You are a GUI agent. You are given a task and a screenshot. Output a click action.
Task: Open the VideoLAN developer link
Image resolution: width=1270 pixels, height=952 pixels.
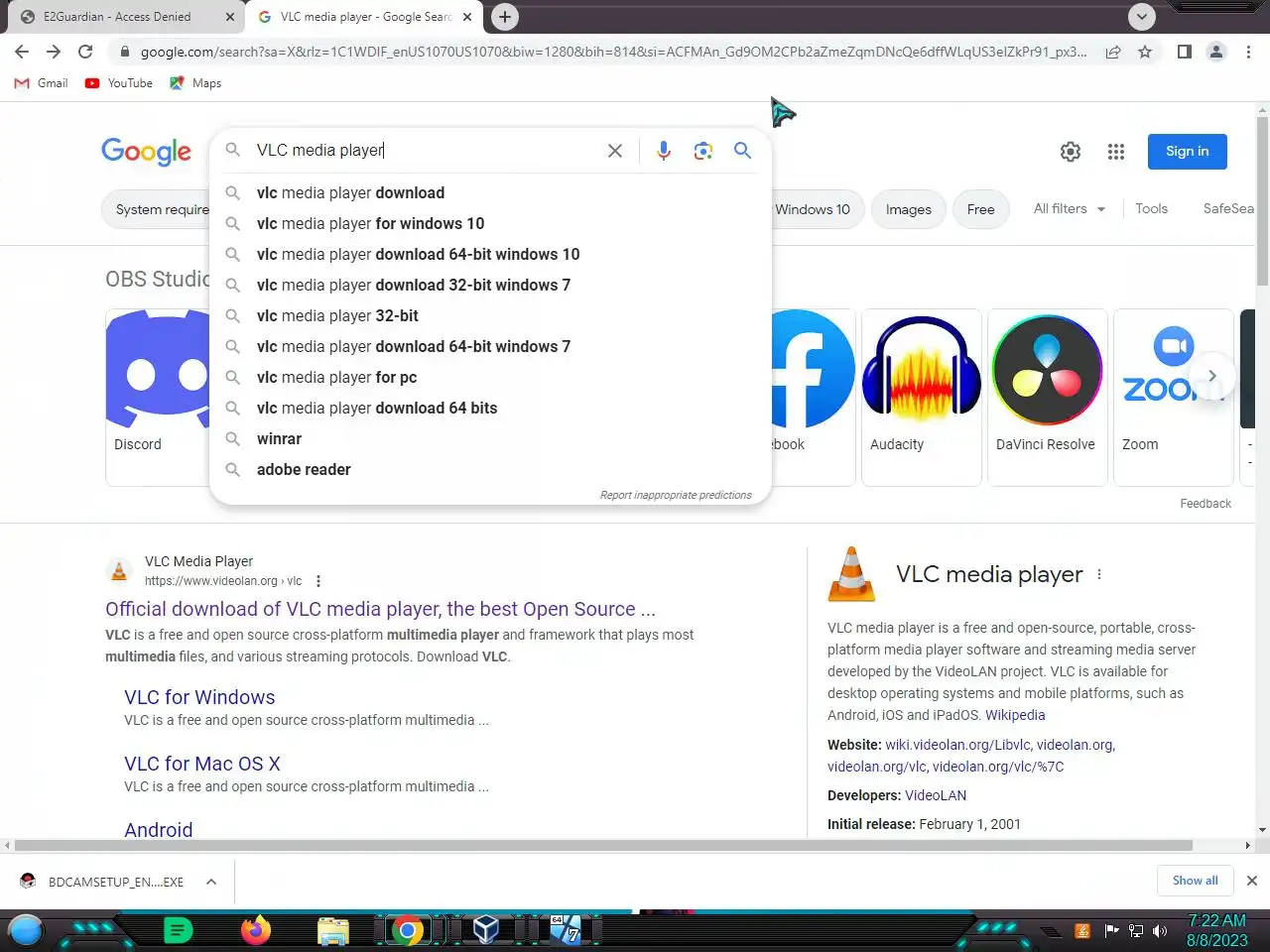coord(936,795)
